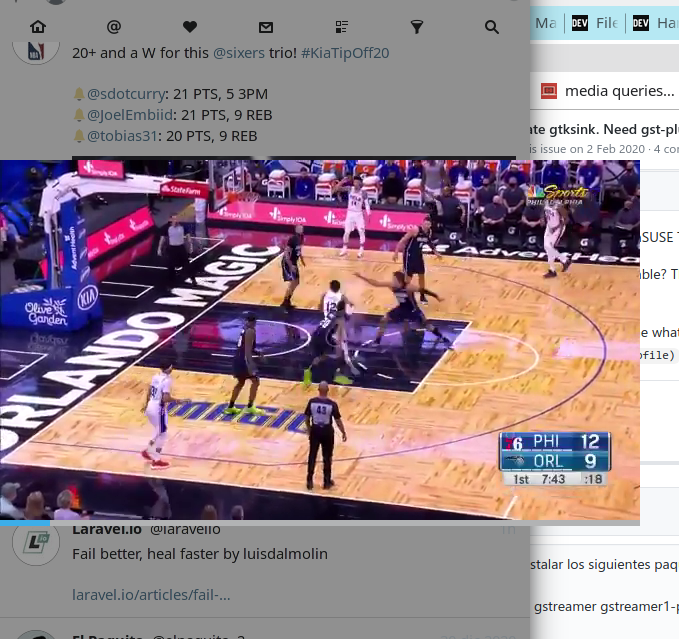The image size is (679, 639).
Task: Open the #KiaTipOff20 hashtag
Action: (345, 53)
